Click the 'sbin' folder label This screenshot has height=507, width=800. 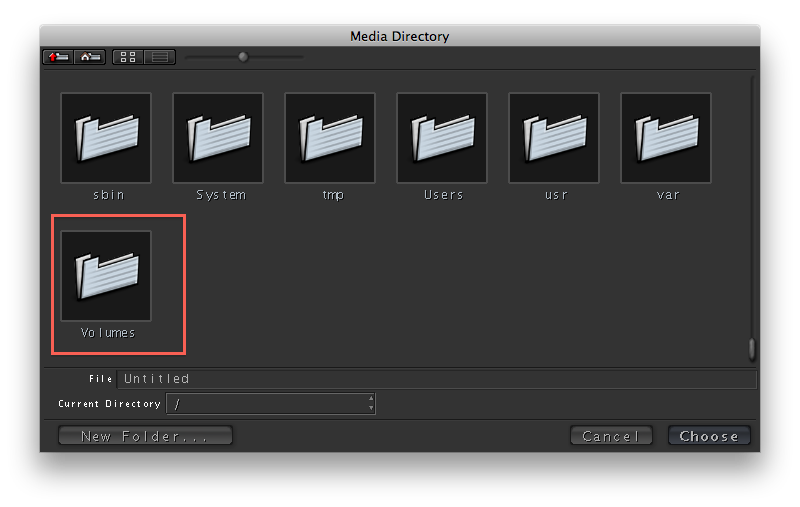[x=108, y=195]
